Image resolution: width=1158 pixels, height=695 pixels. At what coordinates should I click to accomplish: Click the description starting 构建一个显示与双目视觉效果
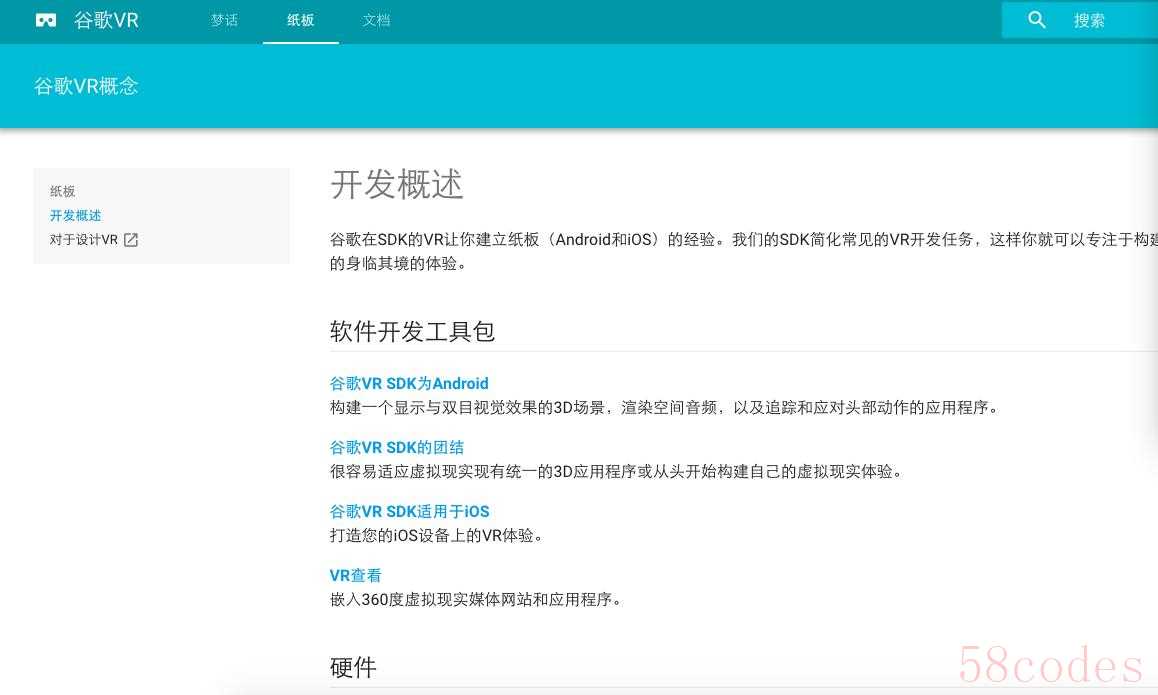[664, 408]
